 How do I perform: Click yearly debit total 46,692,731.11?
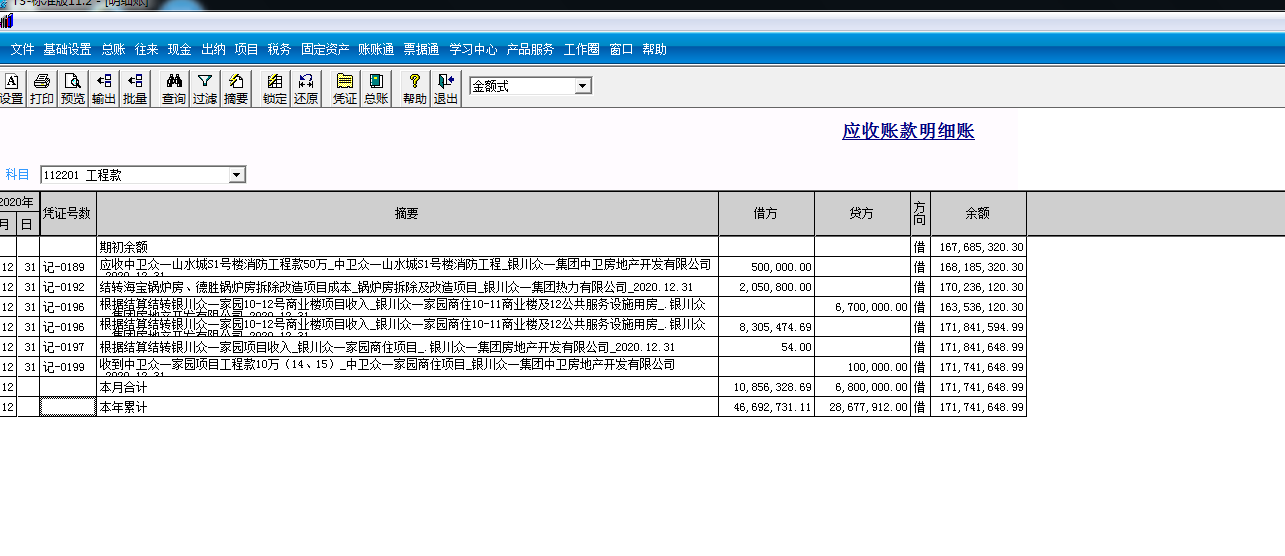click(x=773, y=407)
